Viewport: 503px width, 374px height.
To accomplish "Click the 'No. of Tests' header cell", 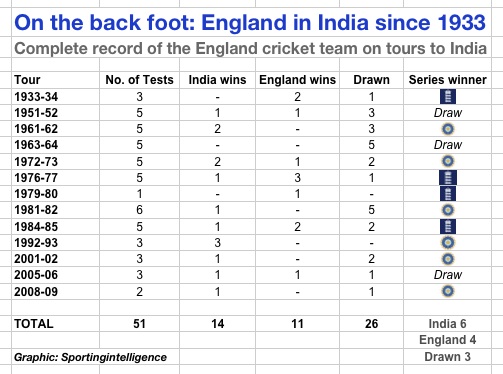I will [139, 80].
